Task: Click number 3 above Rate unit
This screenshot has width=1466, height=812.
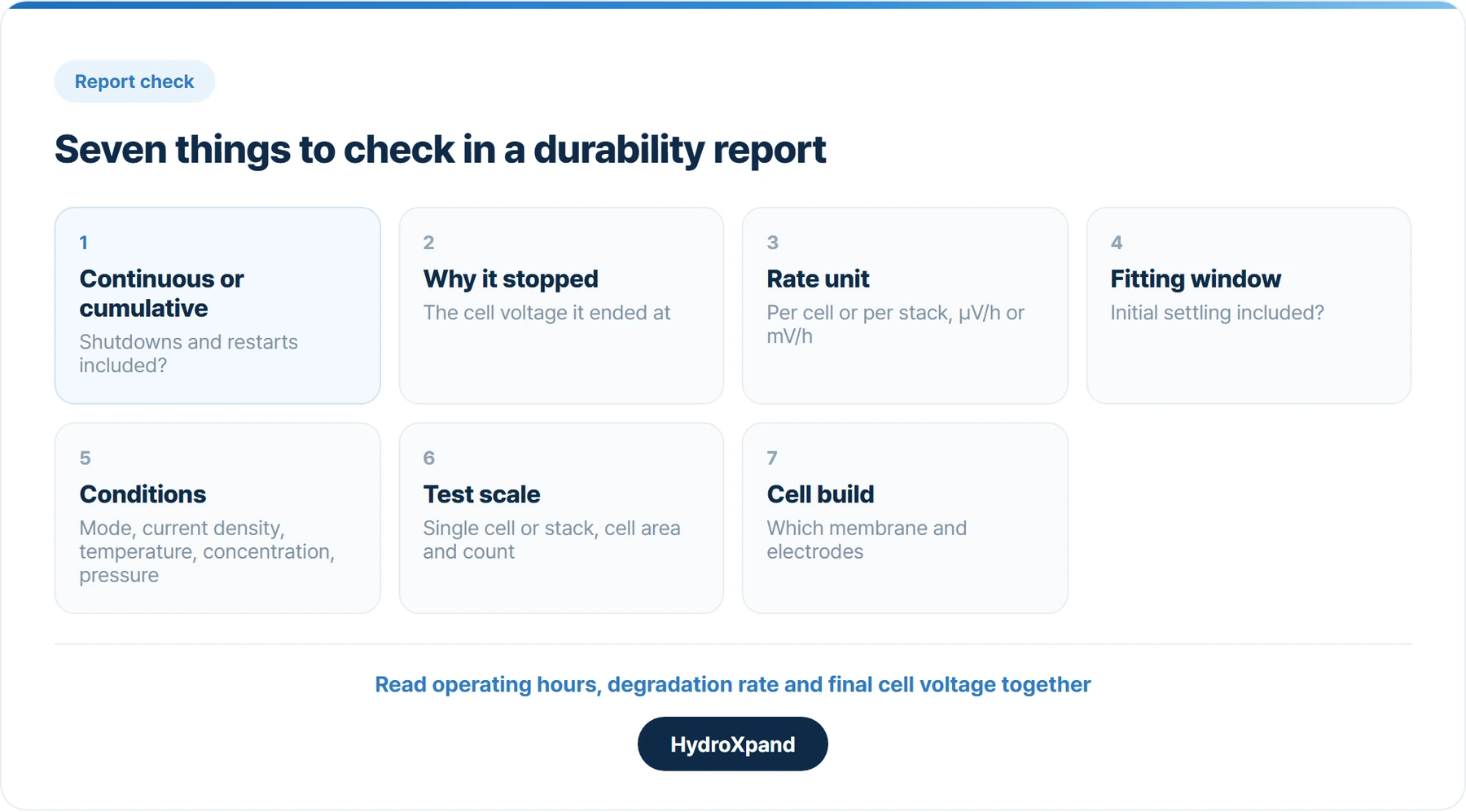Action: 772,243
